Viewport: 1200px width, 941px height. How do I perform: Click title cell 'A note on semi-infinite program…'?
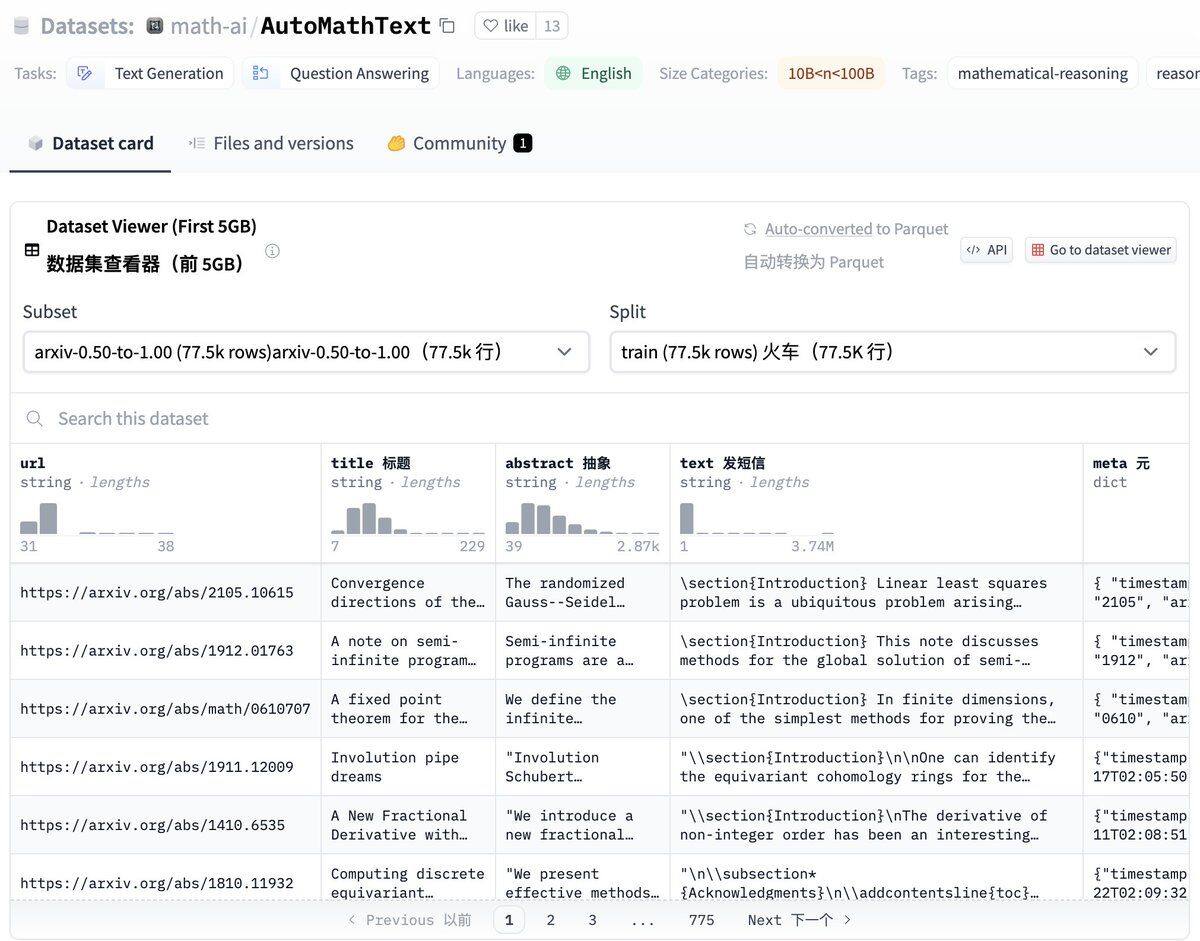[x=408, y=651]
